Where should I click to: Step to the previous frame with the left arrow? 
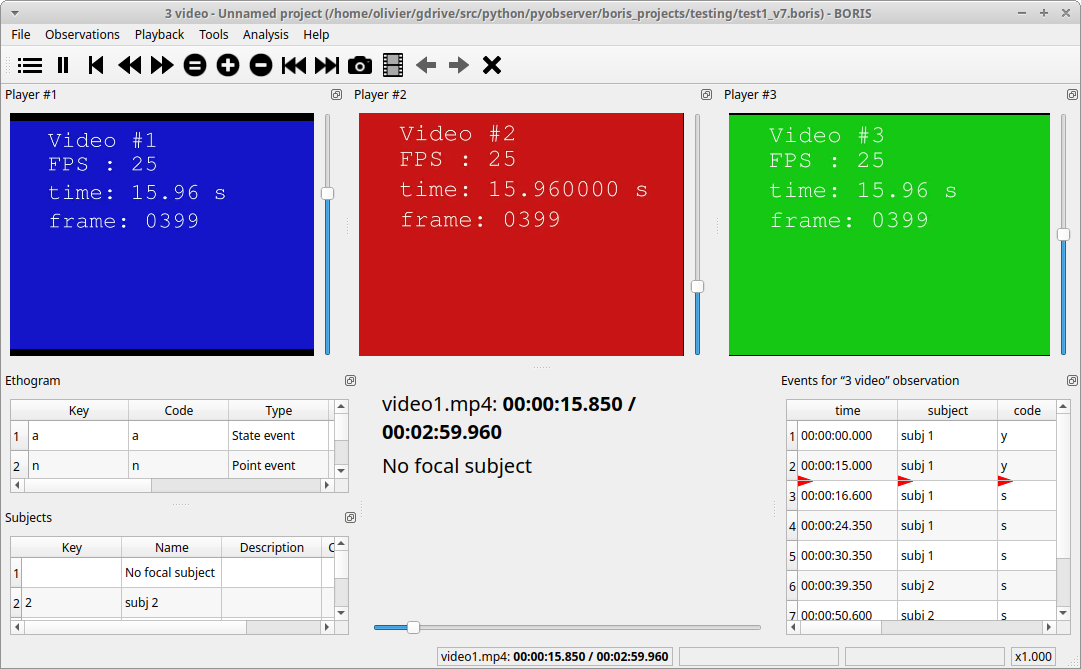426,66
